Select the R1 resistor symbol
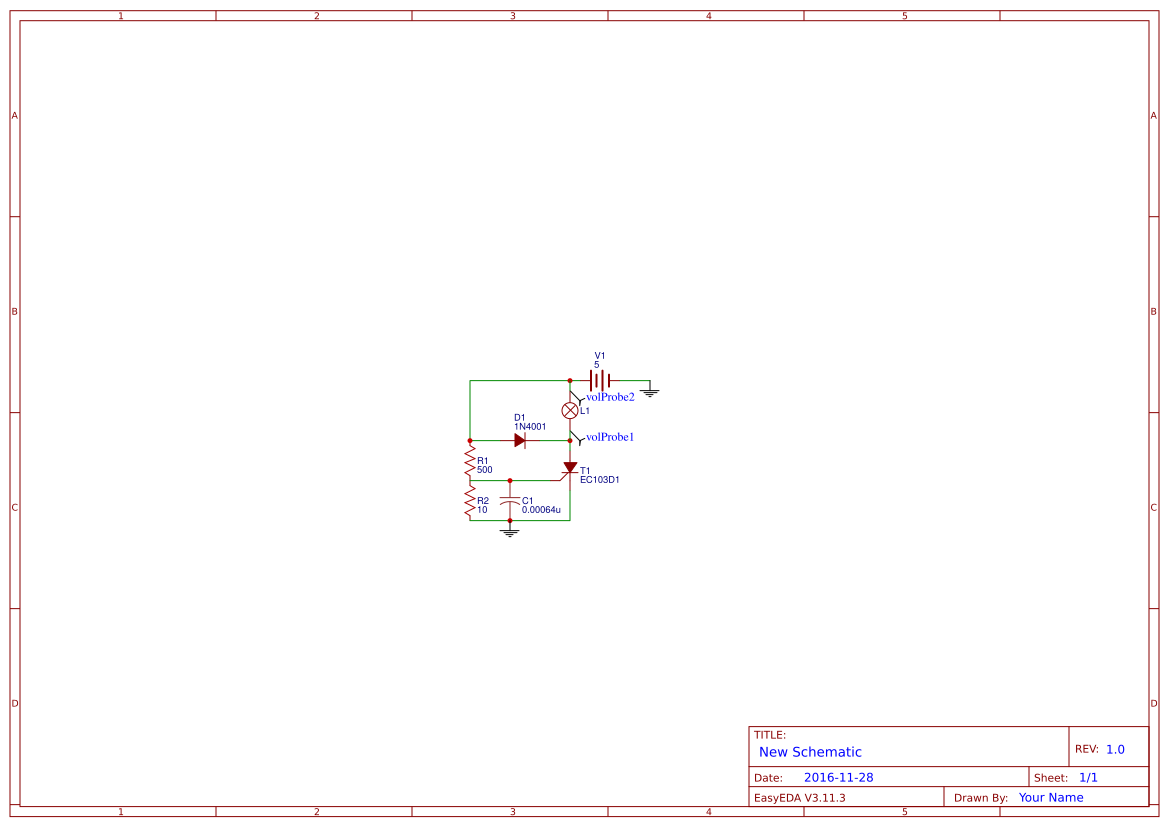The height and width of the screenshot is (827, 1169). coord(470,461)
